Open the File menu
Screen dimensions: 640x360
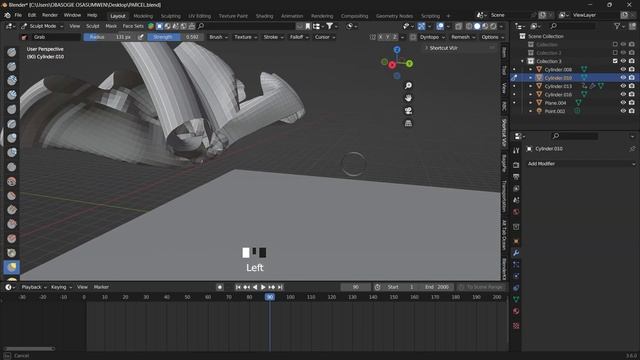(x=18, y=15)
